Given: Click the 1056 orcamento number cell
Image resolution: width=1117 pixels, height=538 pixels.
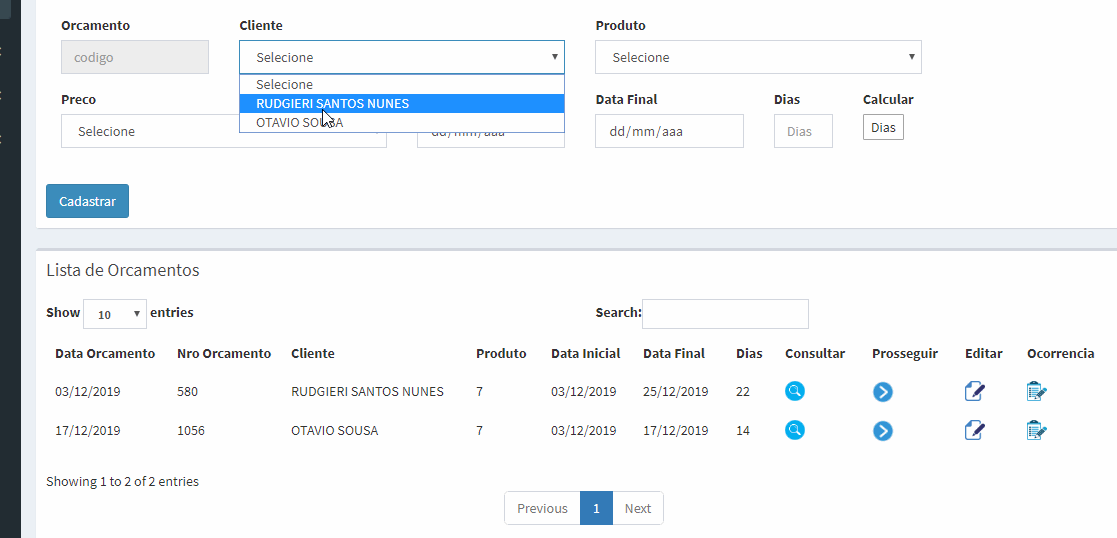Looking at the screenshot, I should (191, 430).
